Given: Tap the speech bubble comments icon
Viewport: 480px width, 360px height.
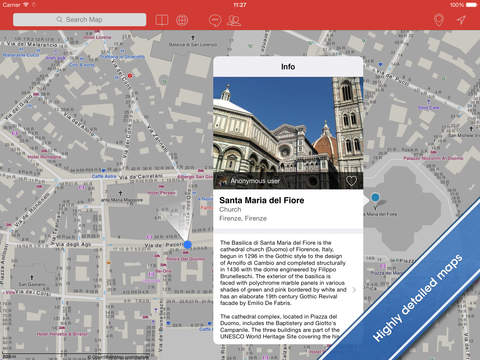Looking at the screenshot, I should pyautogui.click(x=215, y=20).
